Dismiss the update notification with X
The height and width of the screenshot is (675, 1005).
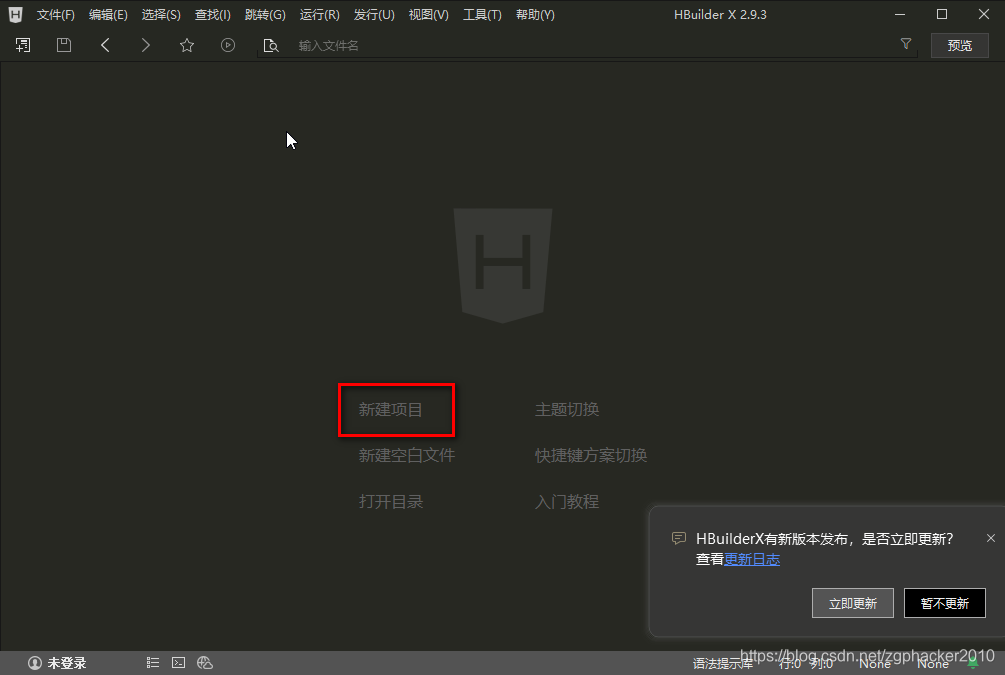[990, 538]
